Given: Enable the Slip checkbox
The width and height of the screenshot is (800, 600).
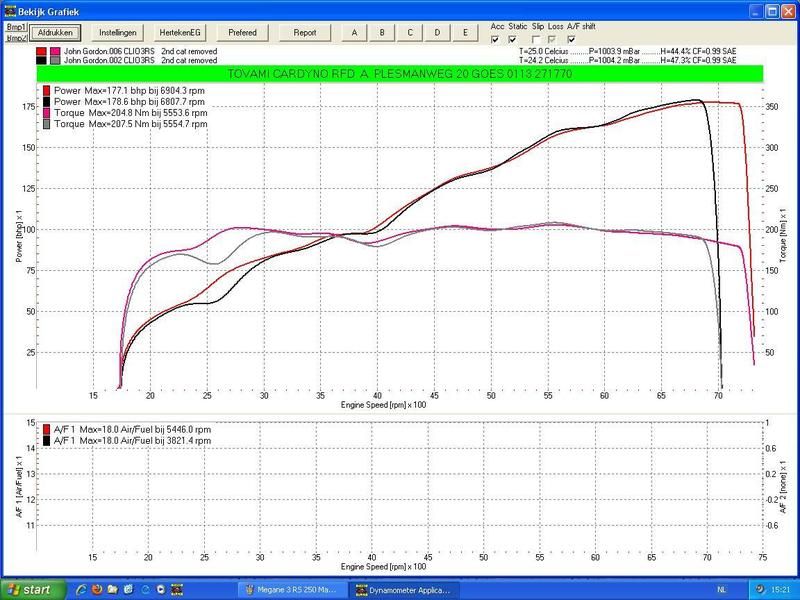Looking at the screenshot, I should [535, 39].
